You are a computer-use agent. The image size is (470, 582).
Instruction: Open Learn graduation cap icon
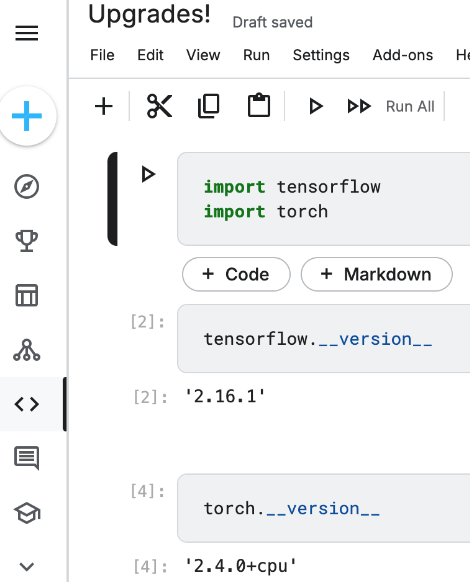click(27, 513)
